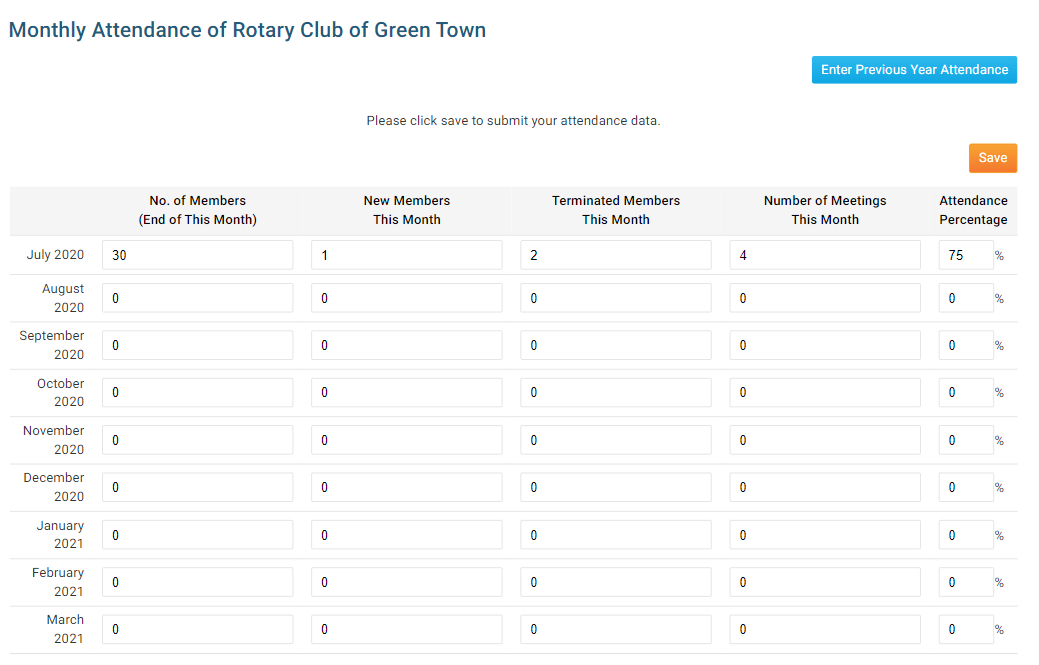Open Enter Previous Year Attendance

[x=914, y=70]
